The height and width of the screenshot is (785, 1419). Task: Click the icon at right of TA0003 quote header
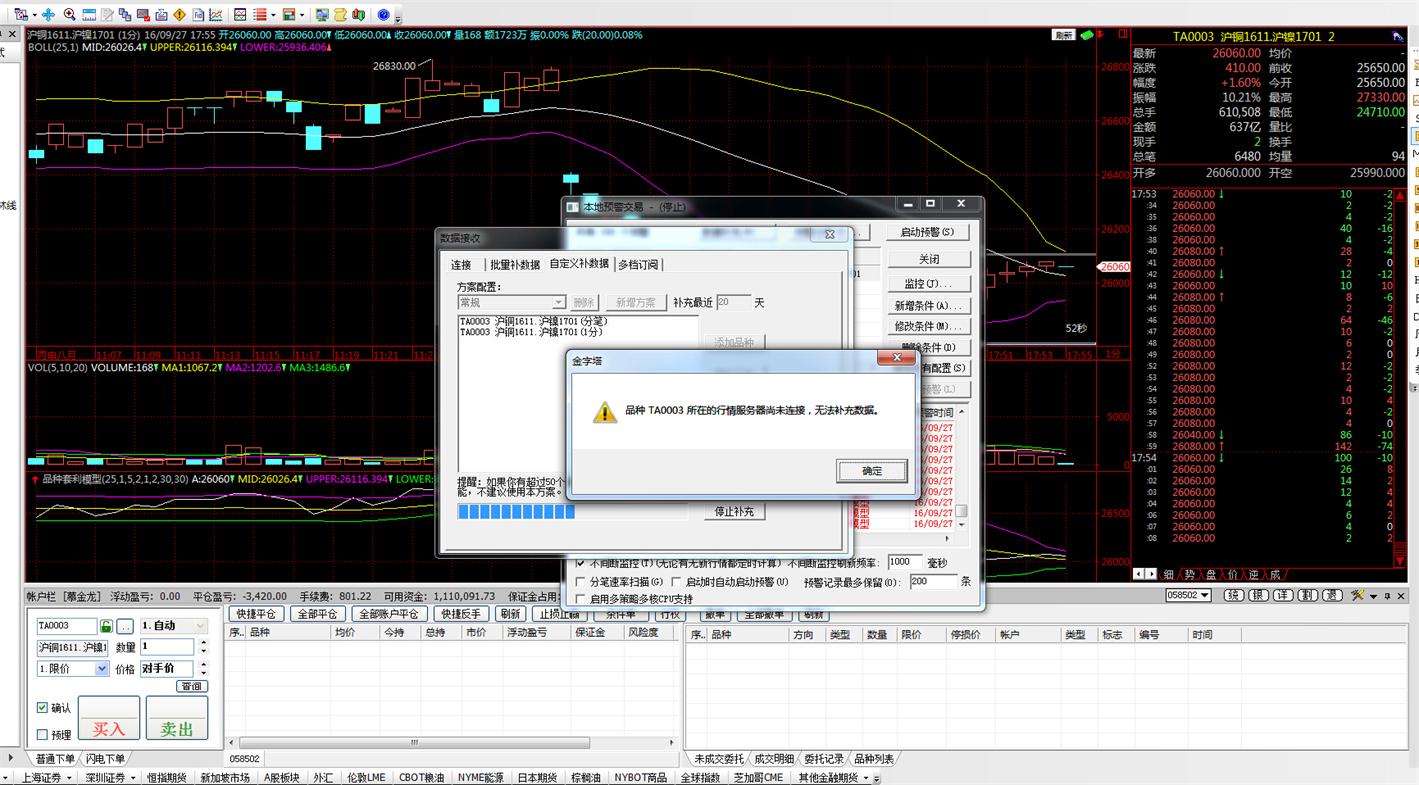pyautogui.click(x=1397, y=36)
